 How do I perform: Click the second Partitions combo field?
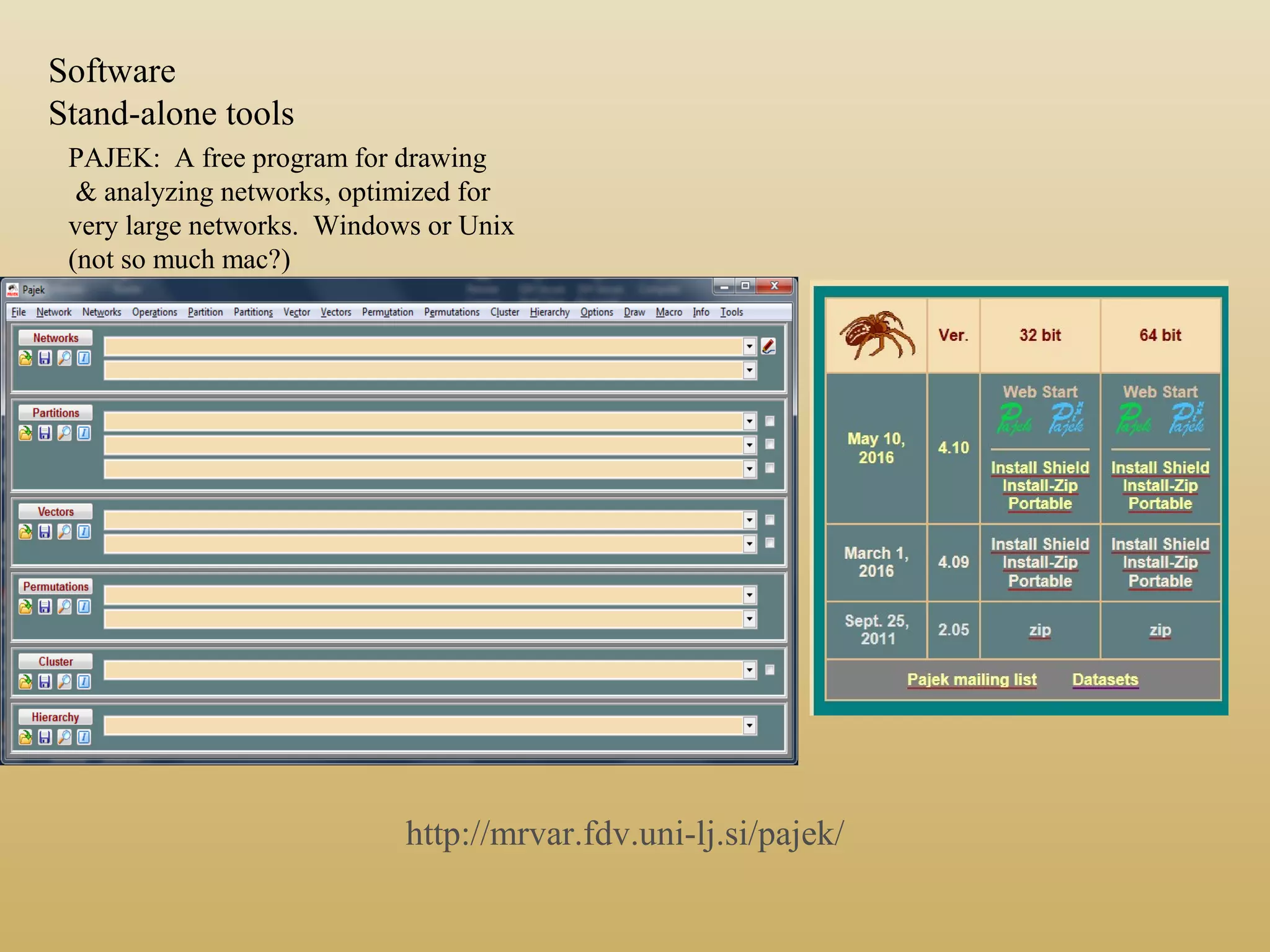(430, 445)
